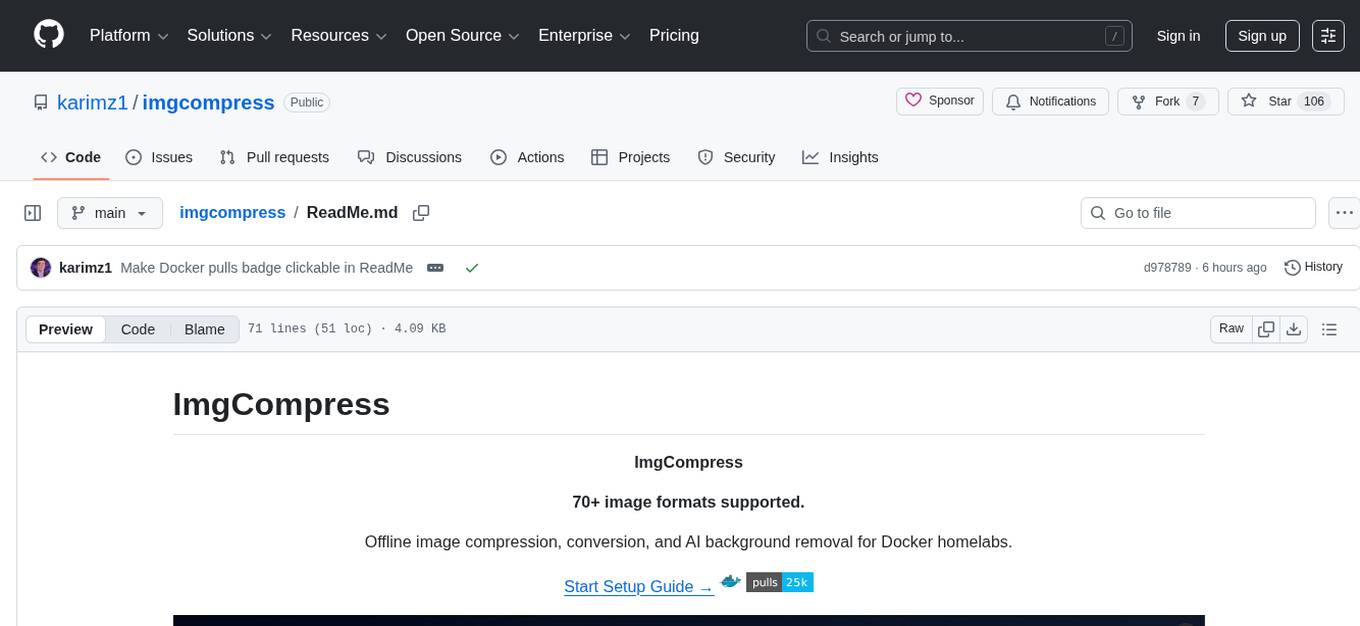Open the notifications bell
The height and width of the screenshot is (626, 1360).
pos(1013,101)
